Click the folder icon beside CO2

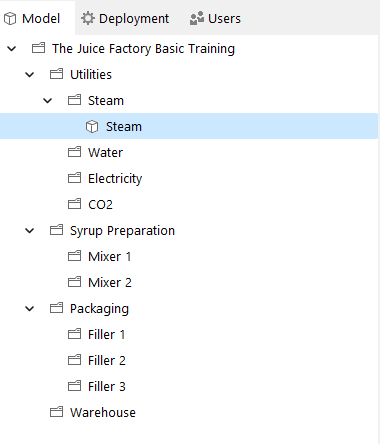click(x=74, y=204)
